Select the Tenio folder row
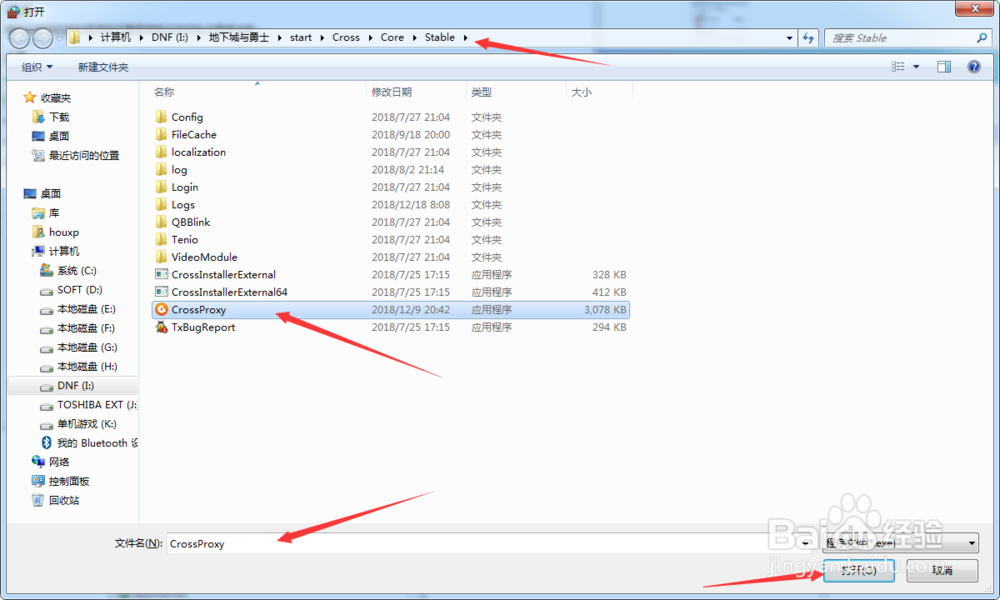1000x600 pixels. [x=390, y=240]
